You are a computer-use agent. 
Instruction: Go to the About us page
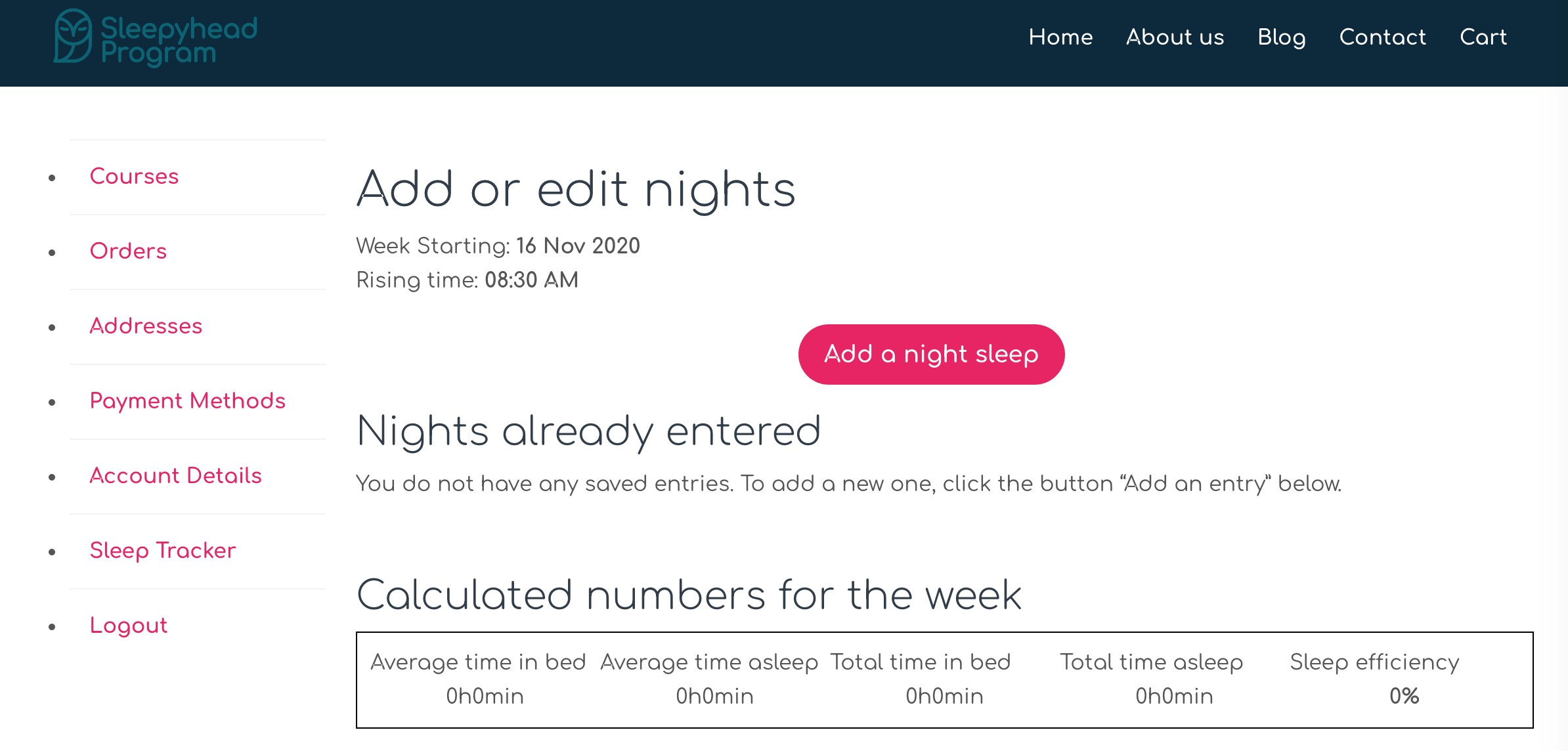pos(1175,37)
